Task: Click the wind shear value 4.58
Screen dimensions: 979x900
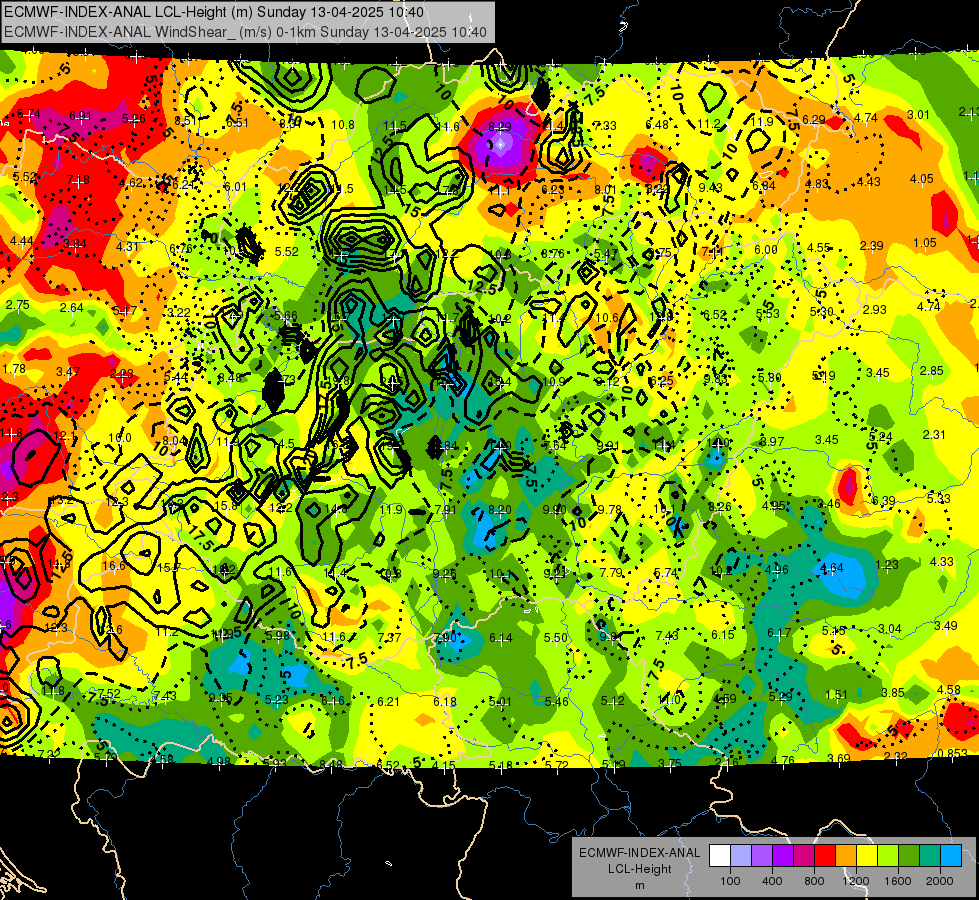Action: pyautogui.click(x=948, y=690)
